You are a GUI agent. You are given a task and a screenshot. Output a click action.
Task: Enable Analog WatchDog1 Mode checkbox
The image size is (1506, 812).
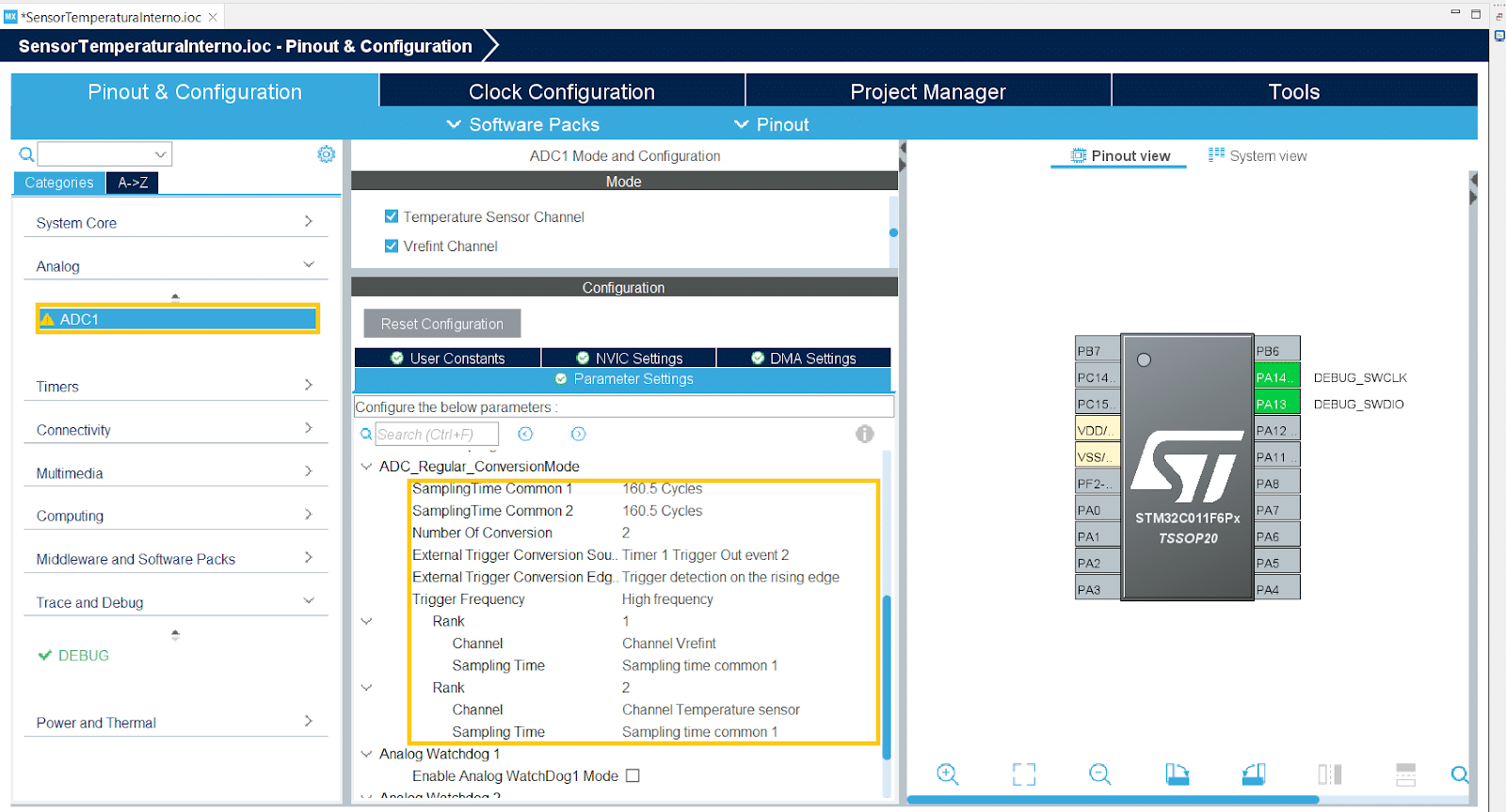(633, 775)
